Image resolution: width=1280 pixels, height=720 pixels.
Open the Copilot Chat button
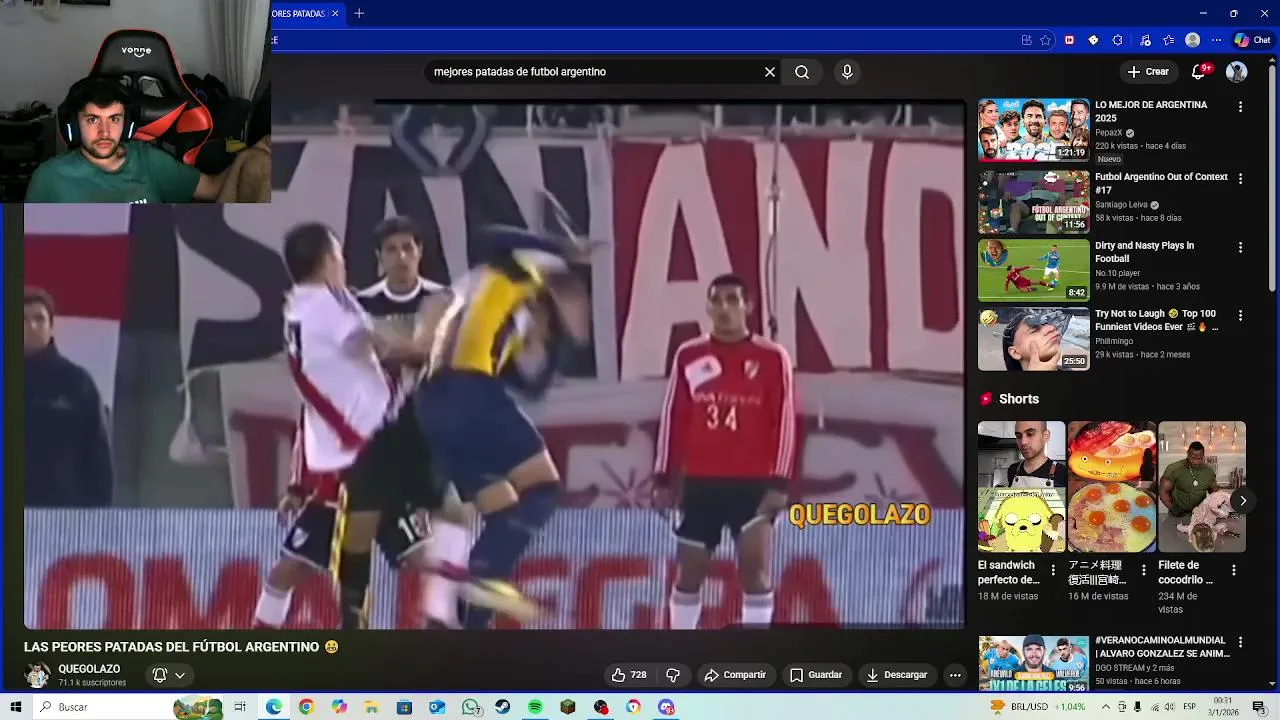[x=1252, y=40]
